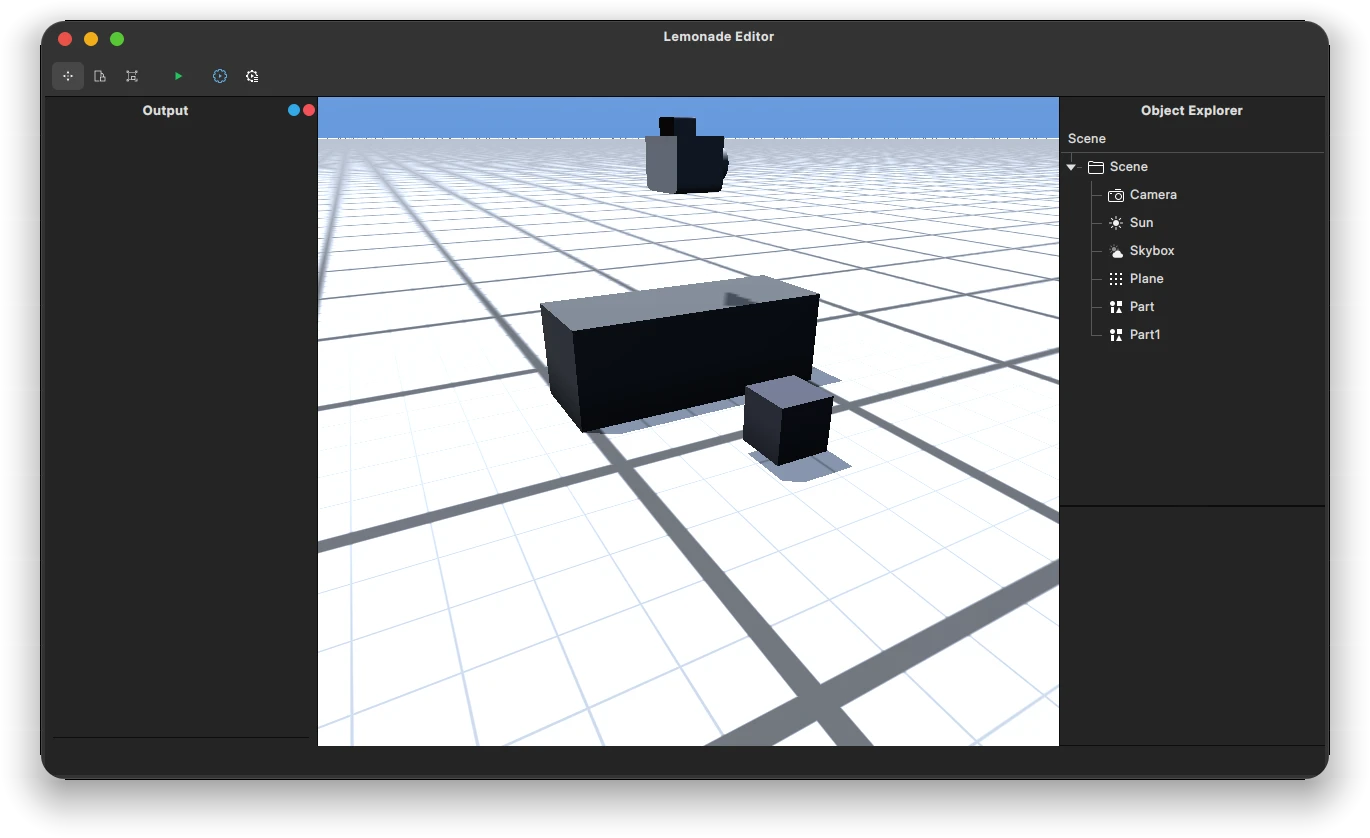
Task: Open the execution settings gear with list icon
Action: point(252,75)
